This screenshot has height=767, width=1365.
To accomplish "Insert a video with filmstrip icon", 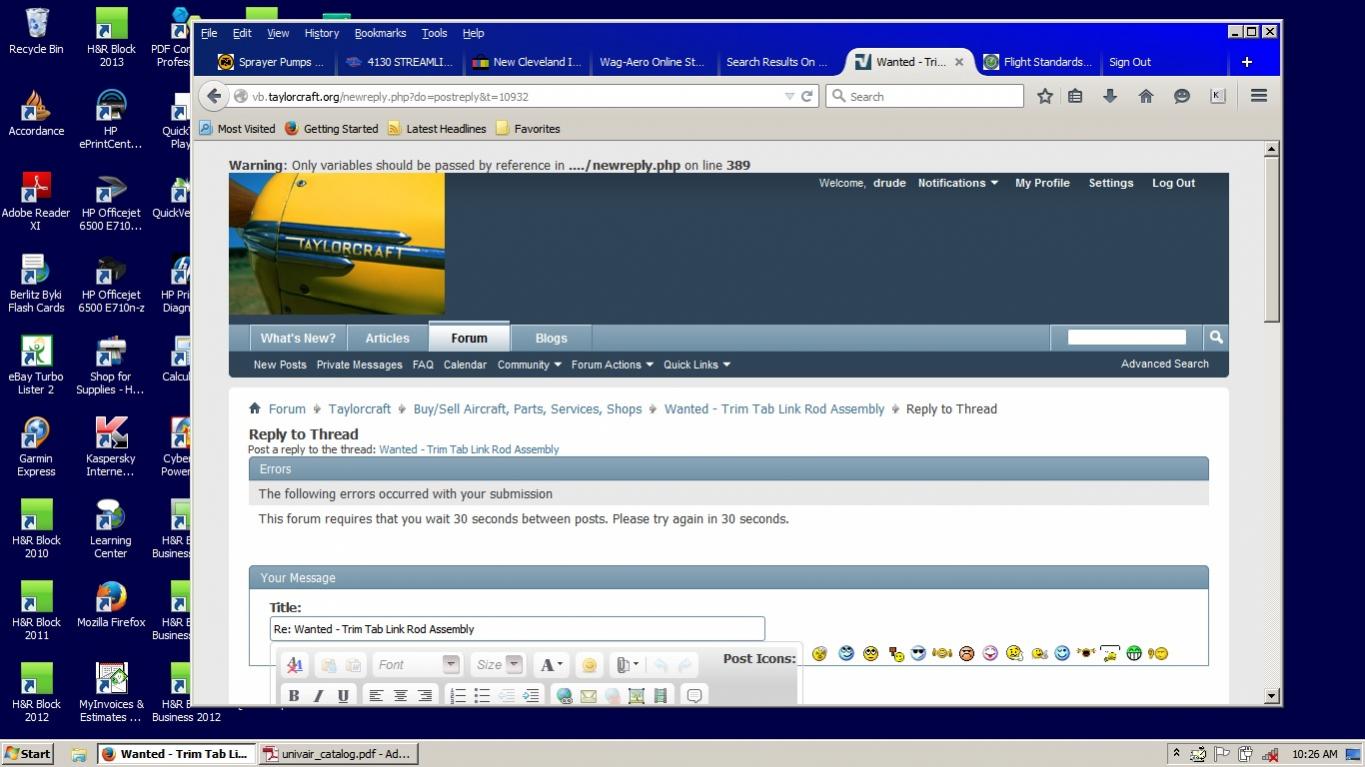I will [x=660, y=695].
